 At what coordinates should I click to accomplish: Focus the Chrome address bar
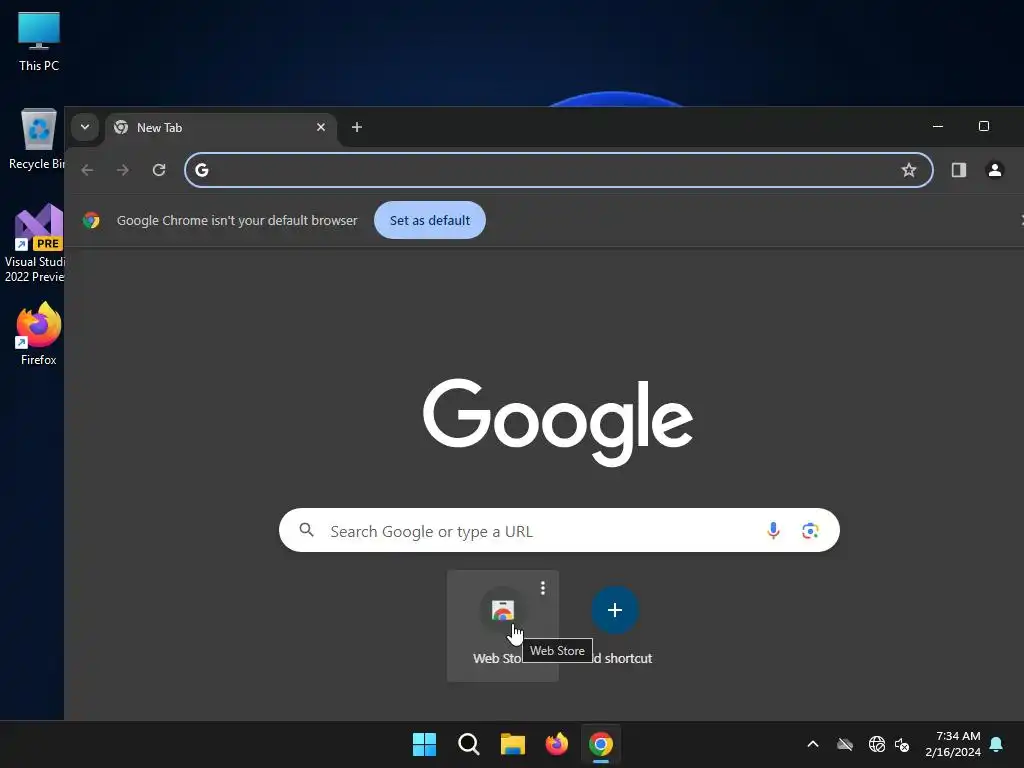[558, 170]
